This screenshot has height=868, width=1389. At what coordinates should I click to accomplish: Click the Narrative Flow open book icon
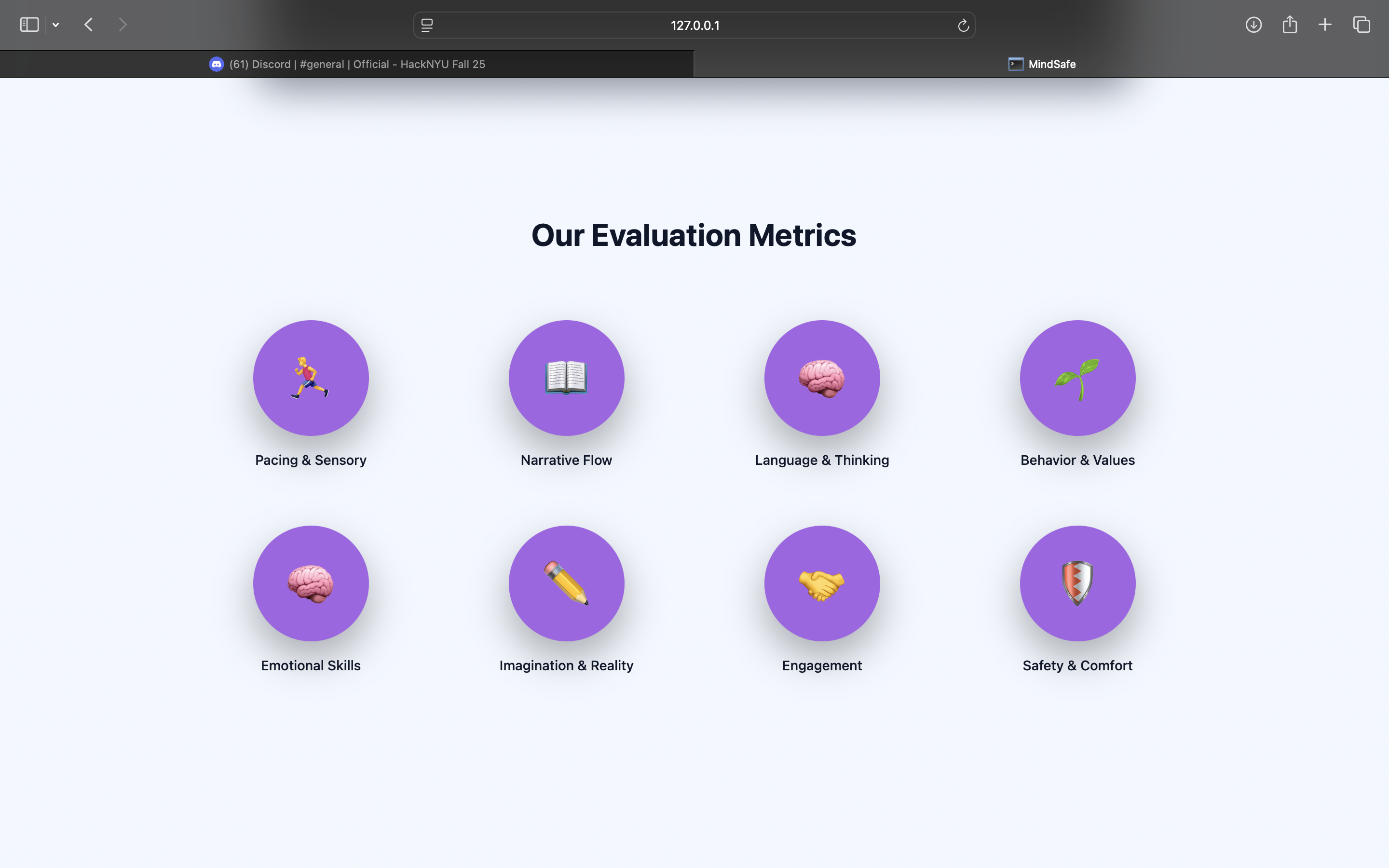point(566,378)
